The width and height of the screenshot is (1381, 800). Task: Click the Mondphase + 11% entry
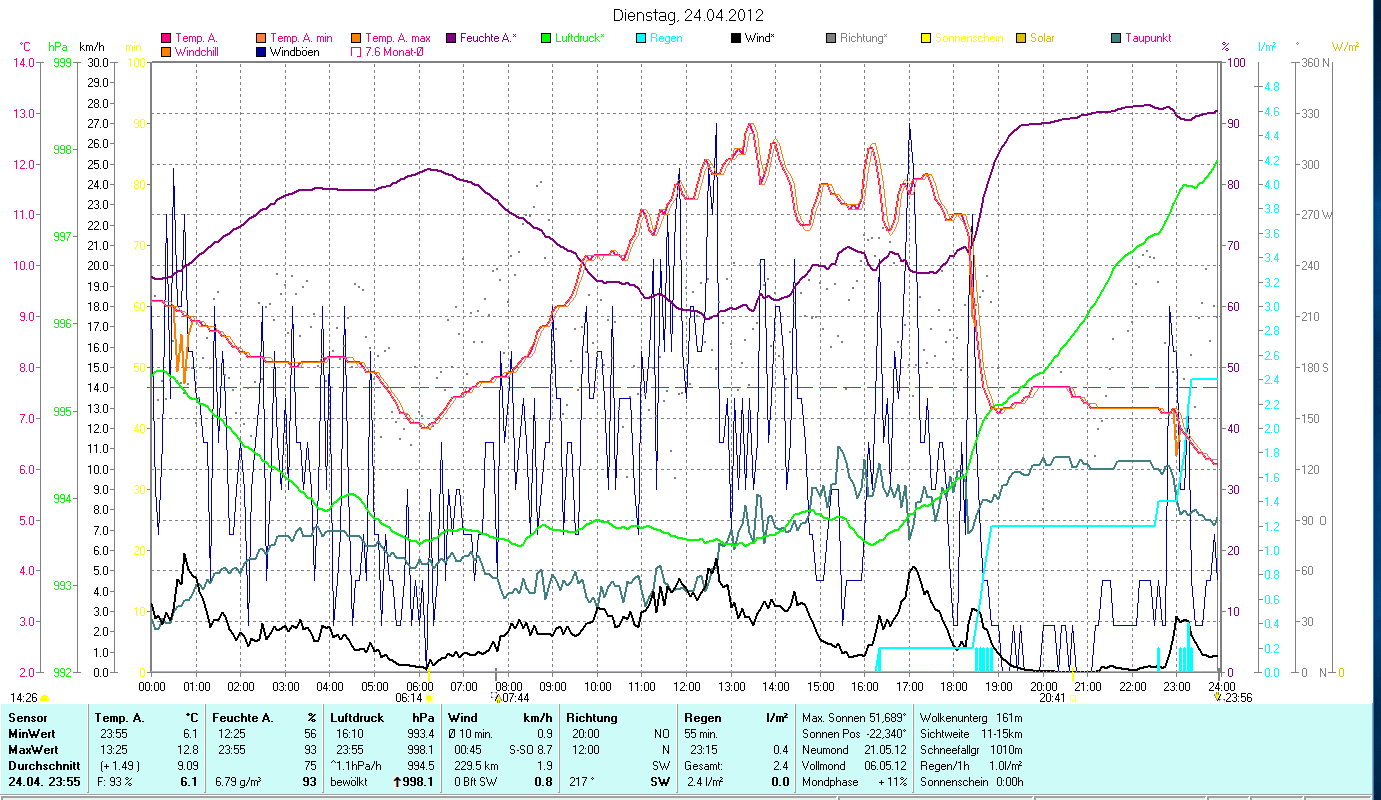(x=855, y=782)
